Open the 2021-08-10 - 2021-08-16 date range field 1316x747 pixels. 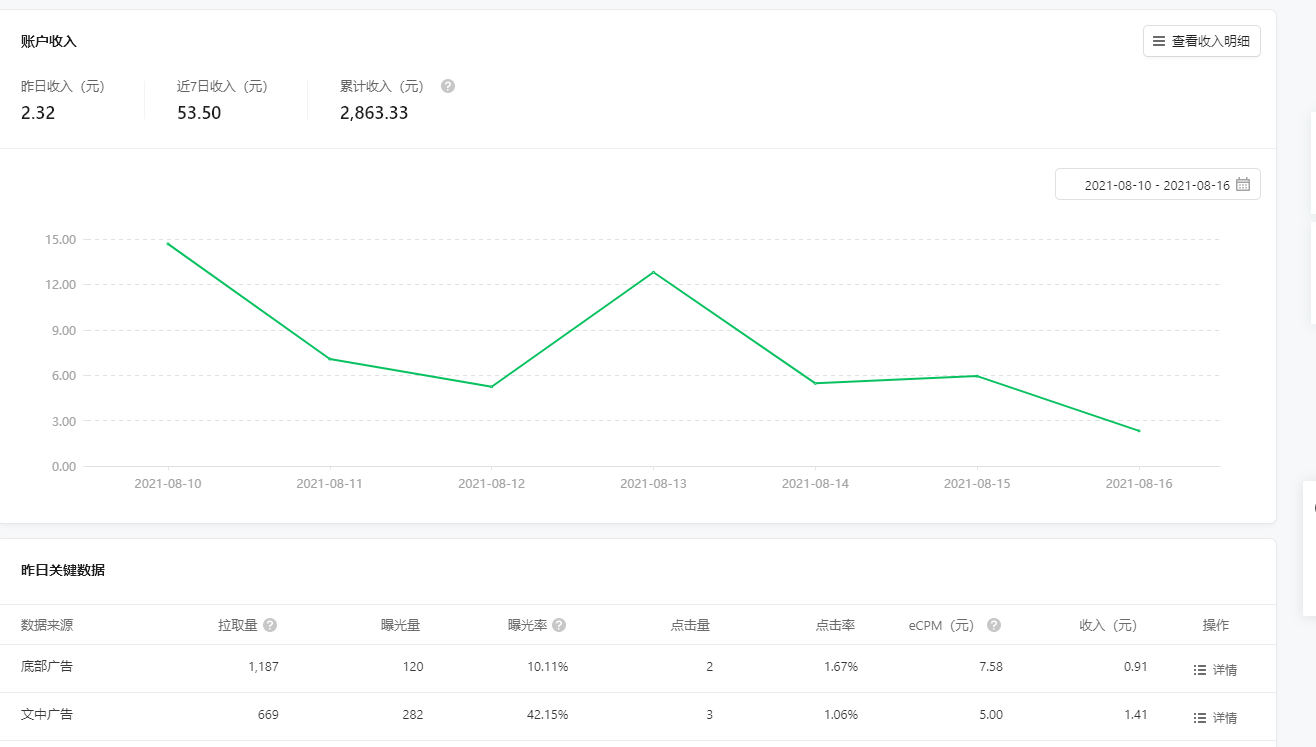tap(1156, 185)
